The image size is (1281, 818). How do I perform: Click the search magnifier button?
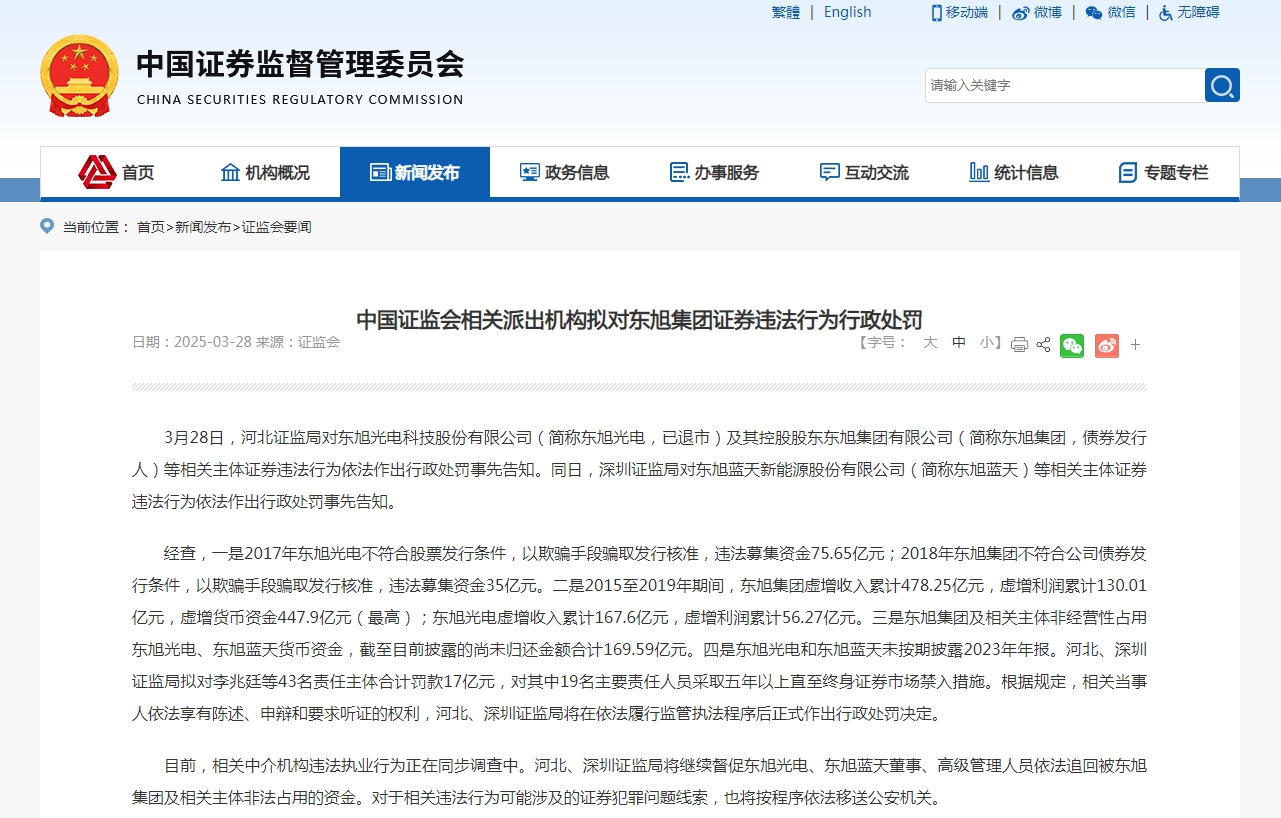(x=1222, y=85)
